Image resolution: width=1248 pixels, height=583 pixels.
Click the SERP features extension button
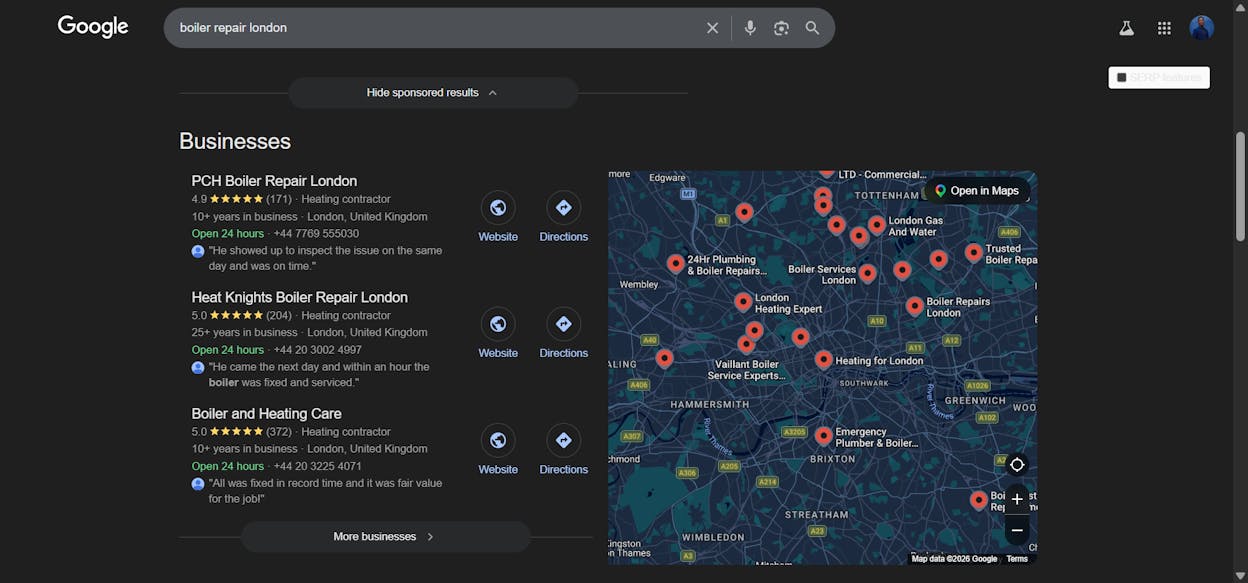click(x=1159, y=77)
